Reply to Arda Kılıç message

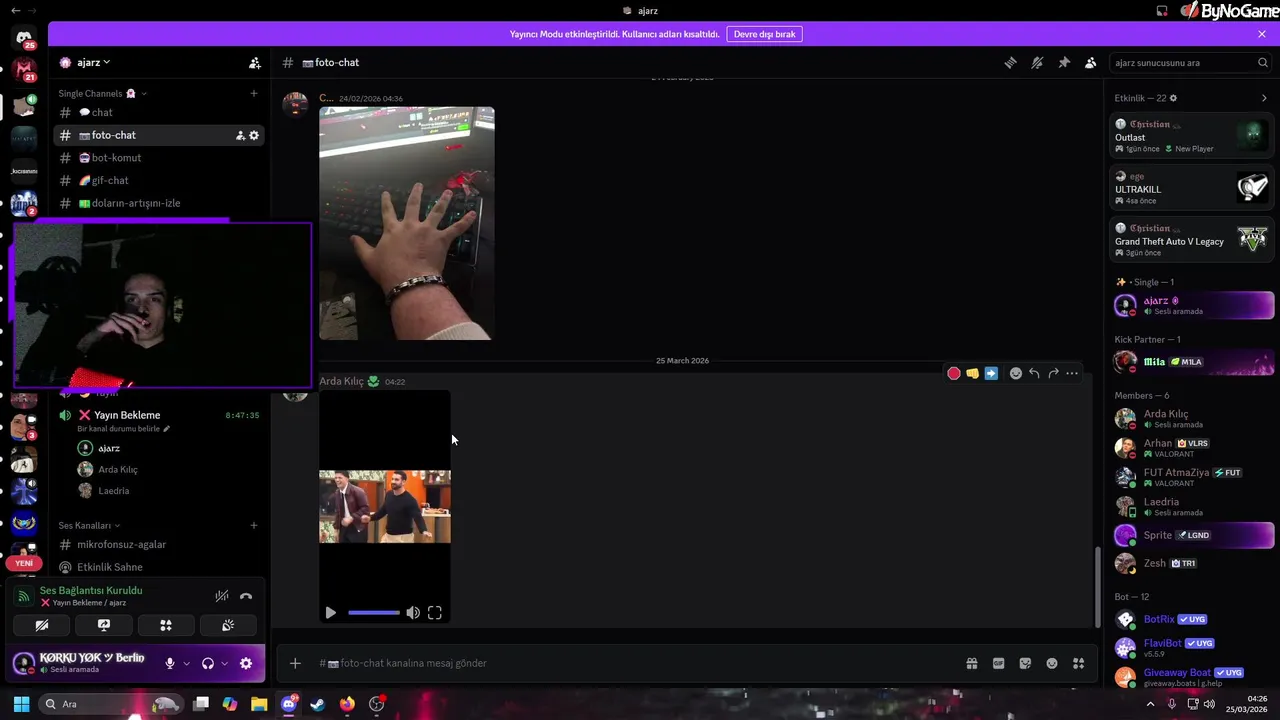coord(1034,373)
